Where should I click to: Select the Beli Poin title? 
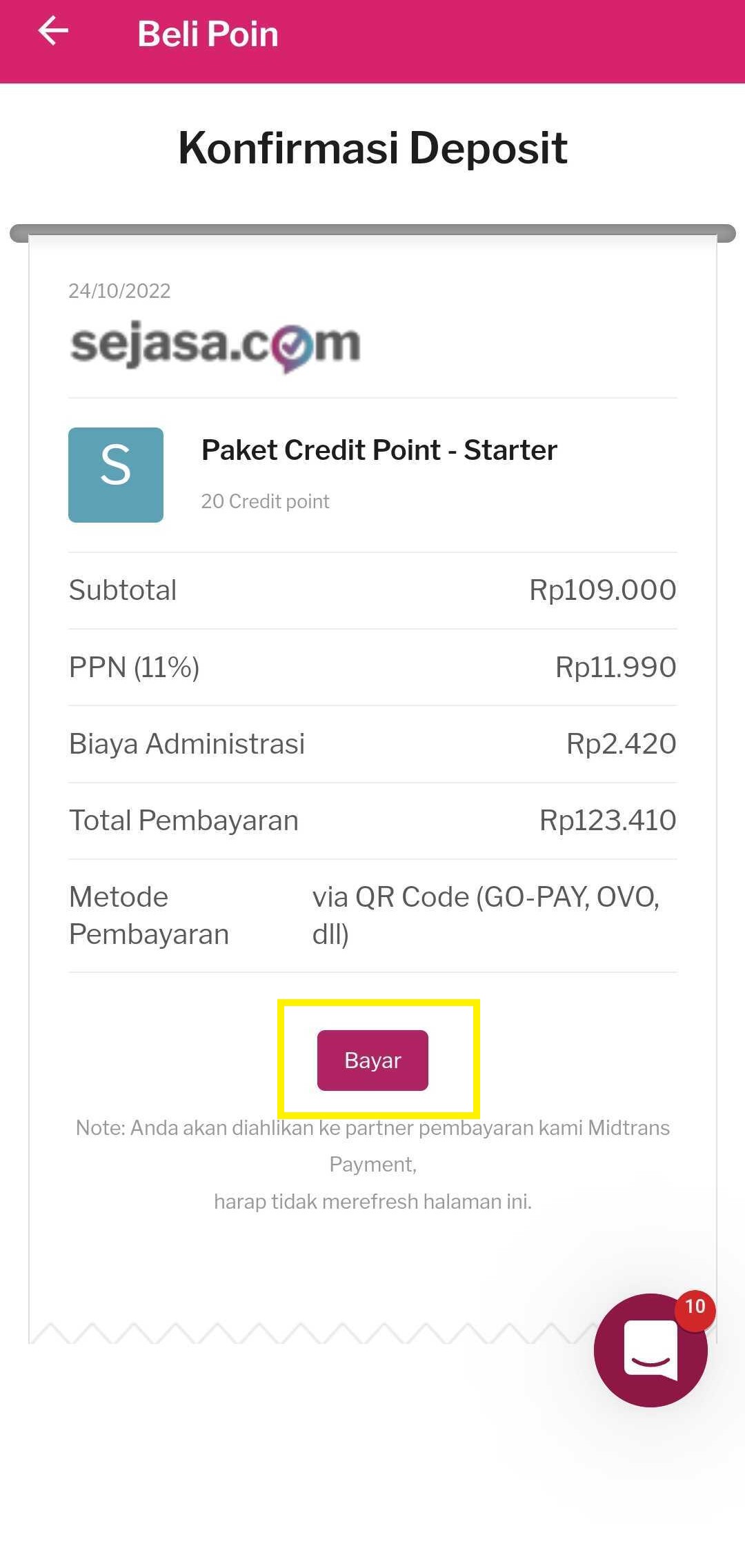(x=207, y=32)
